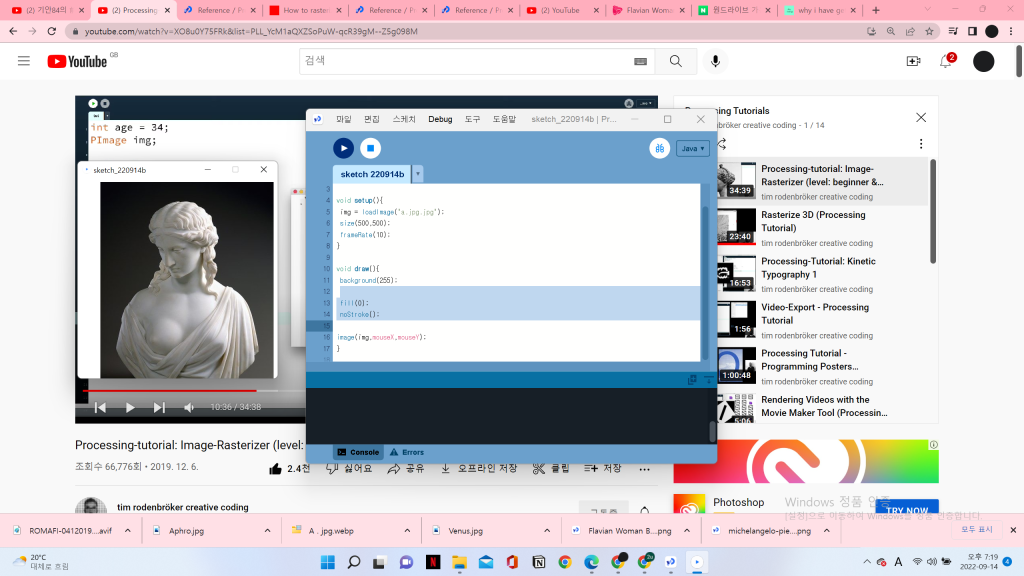This screenshot has height=576, width=1024.
Task: Download video with 오프라인 저장
Action: pos(479,469)
